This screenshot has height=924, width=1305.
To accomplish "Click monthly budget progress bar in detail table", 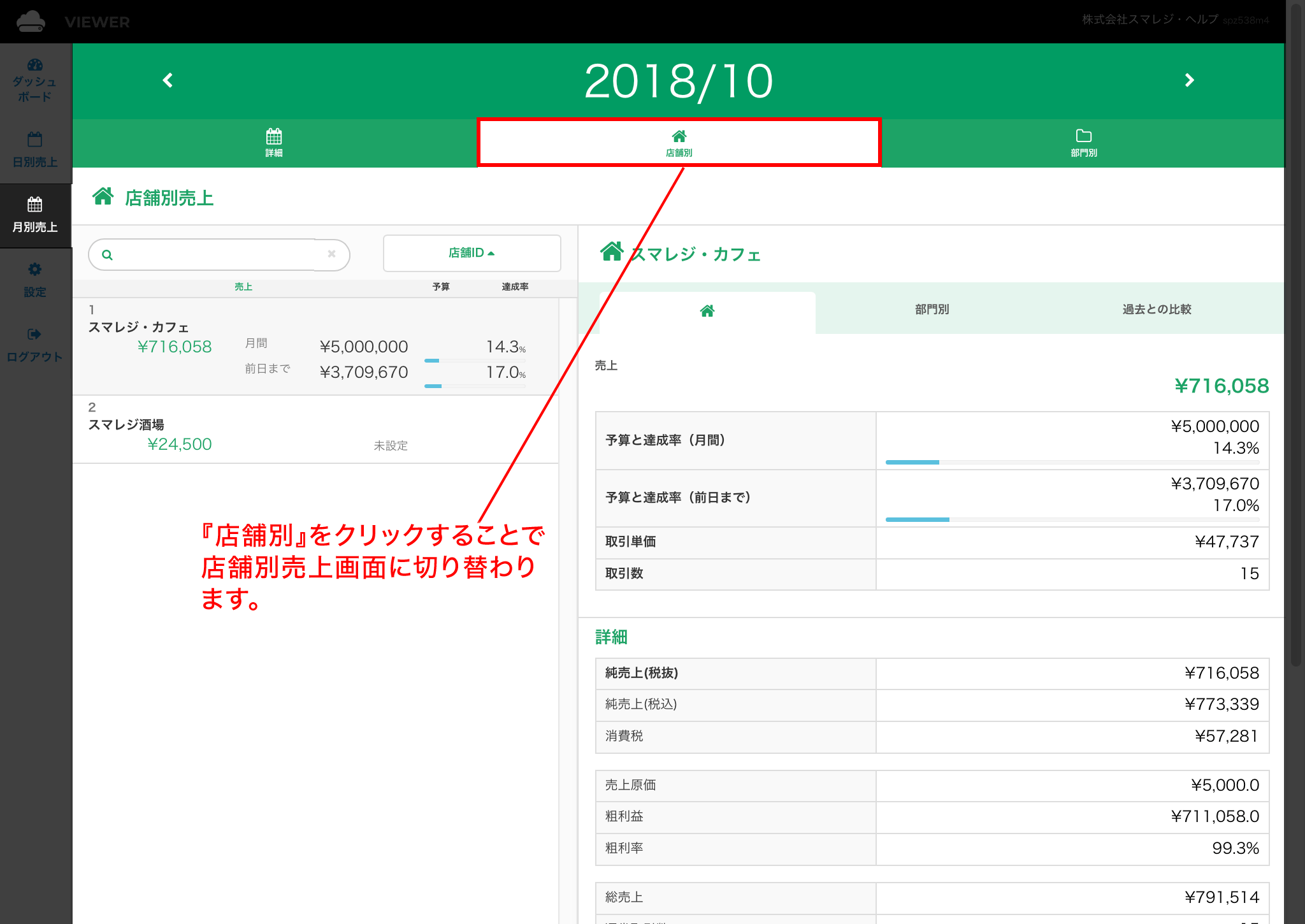I will (1073, 462).
